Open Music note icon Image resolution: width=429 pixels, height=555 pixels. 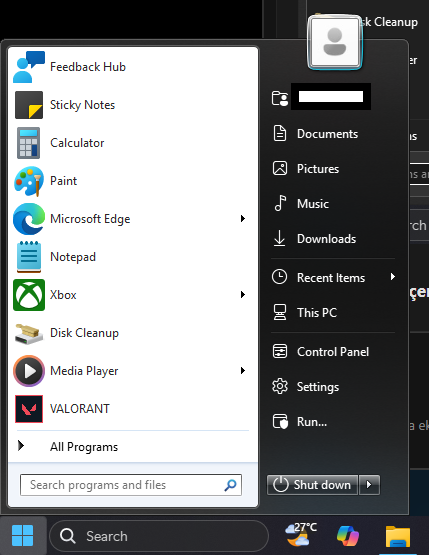point(280,203)
